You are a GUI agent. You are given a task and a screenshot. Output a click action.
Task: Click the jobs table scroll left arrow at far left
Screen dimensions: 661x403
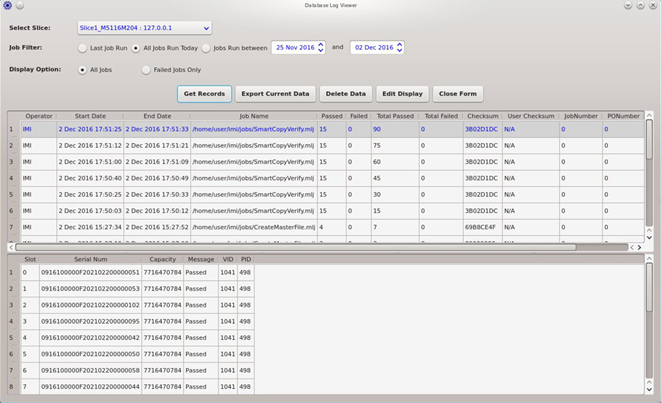click(11, 247)
